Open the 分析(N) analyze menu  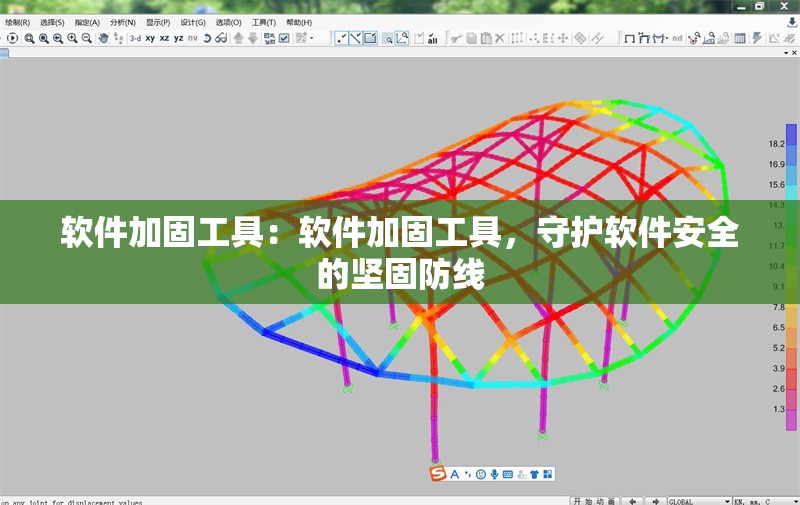(x=122, y=22)
